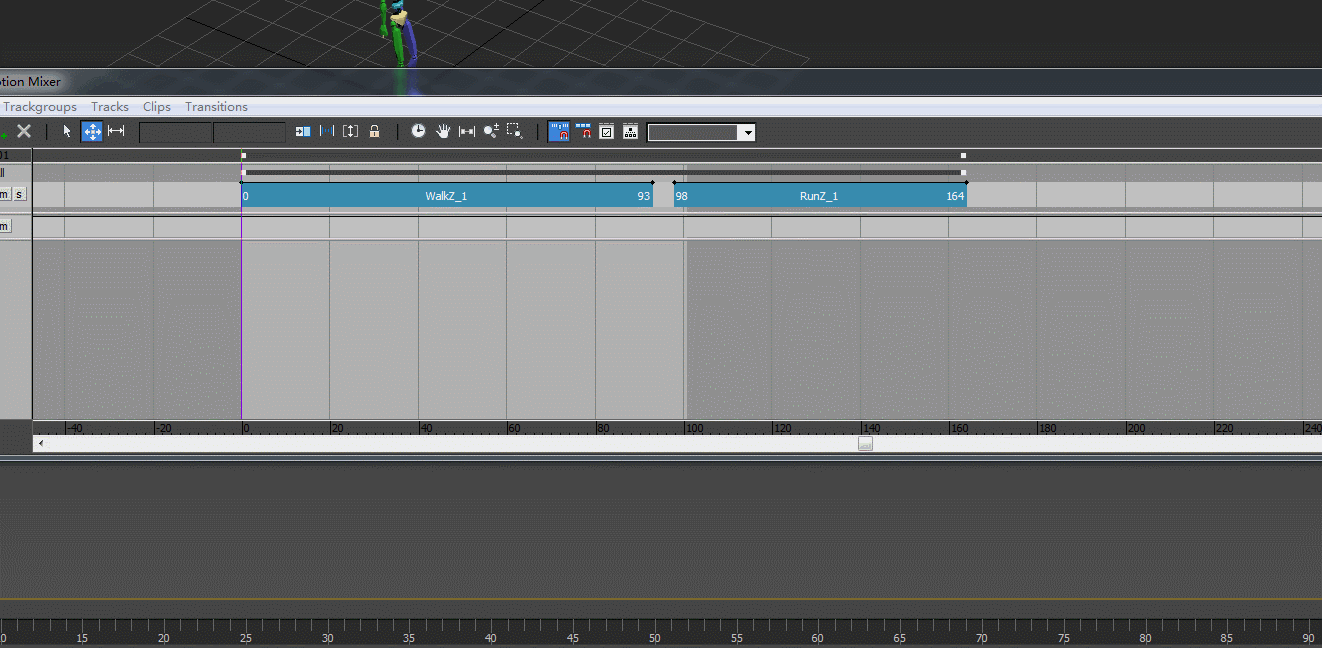The image size is (1322, 648).
Task: Click the RunZ_1 clip end frame 164
Action: click(955, 196)
